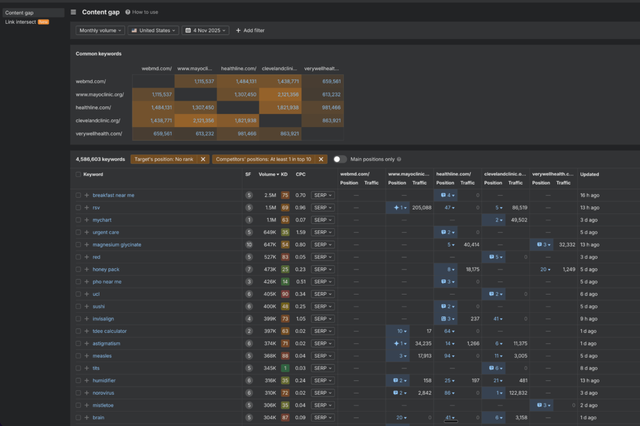Remove the Target's position filter via X
Screen dimensions: 640x426
tap(202, 158)
